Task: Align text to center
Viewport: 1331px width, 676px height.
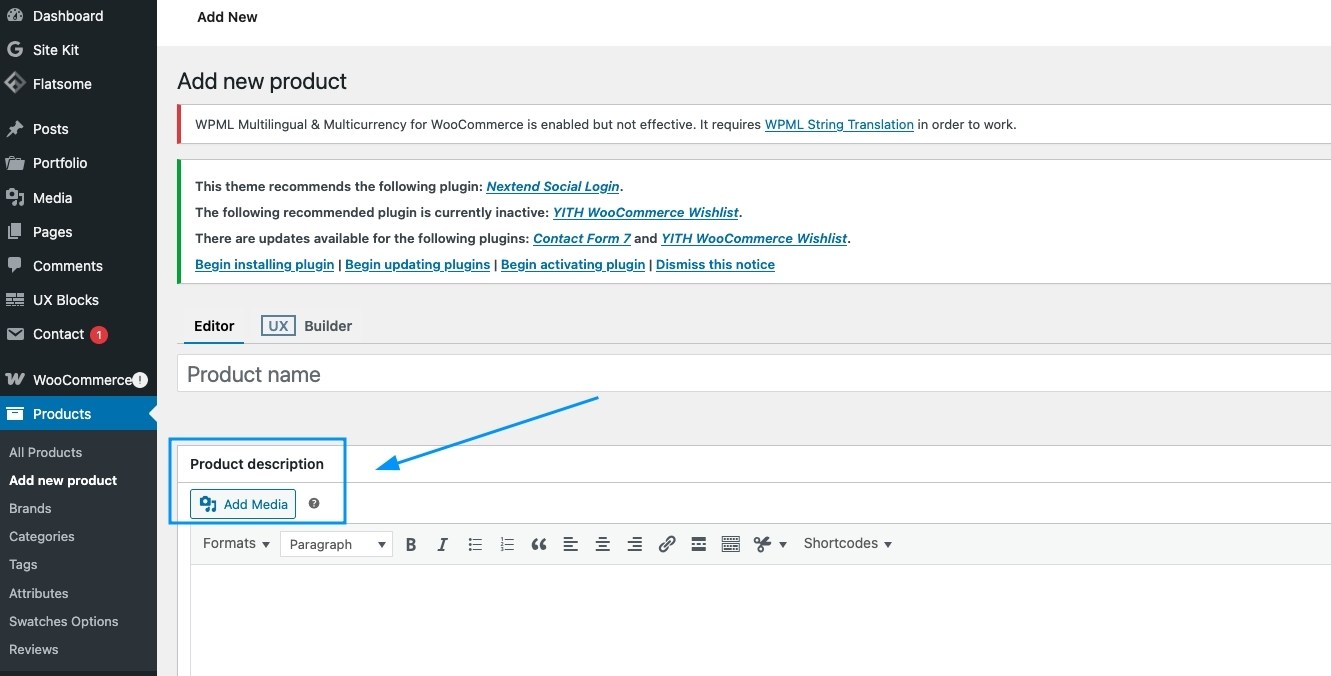Action: pos(603,544)
